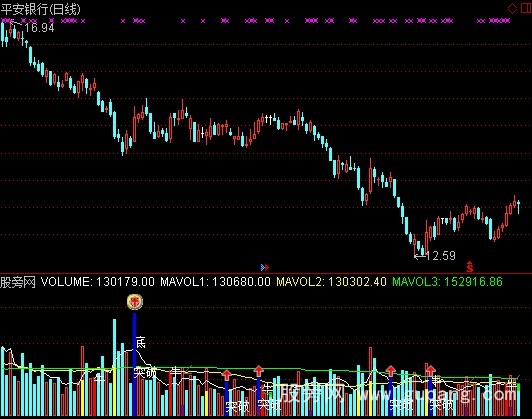
Task: Select the MAVOL1 white line label
Action: point(215,282)
